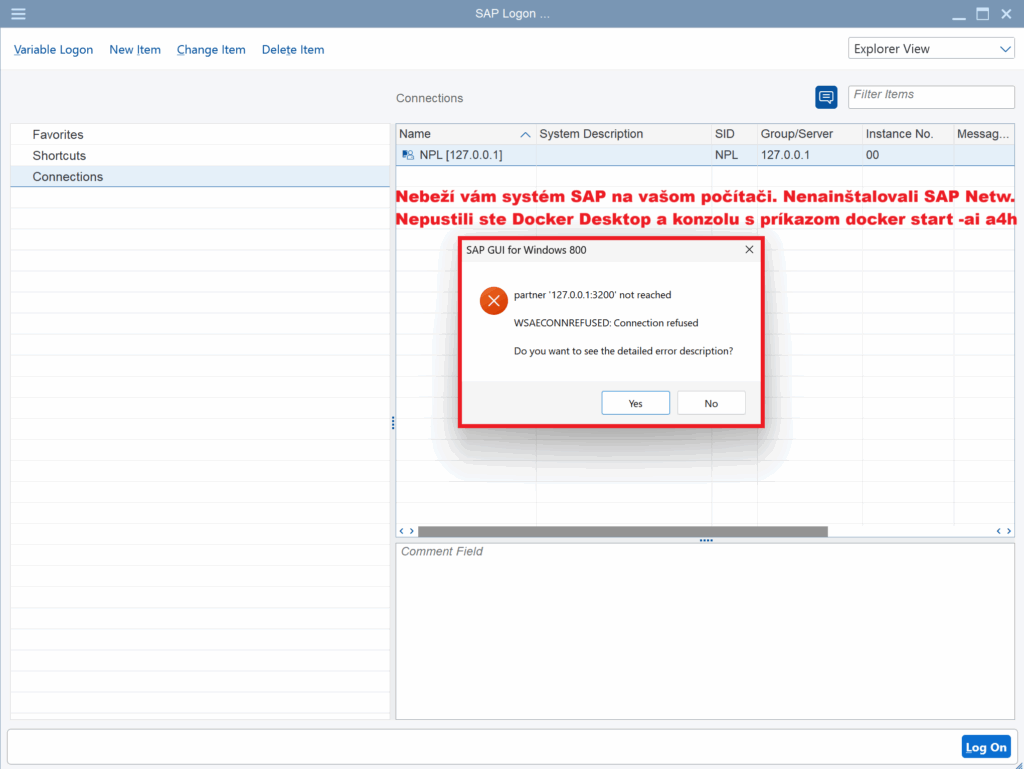Close the SAP Logon window
Image resolution: width=1024 pixels, height=769 pixels.
1006,14
